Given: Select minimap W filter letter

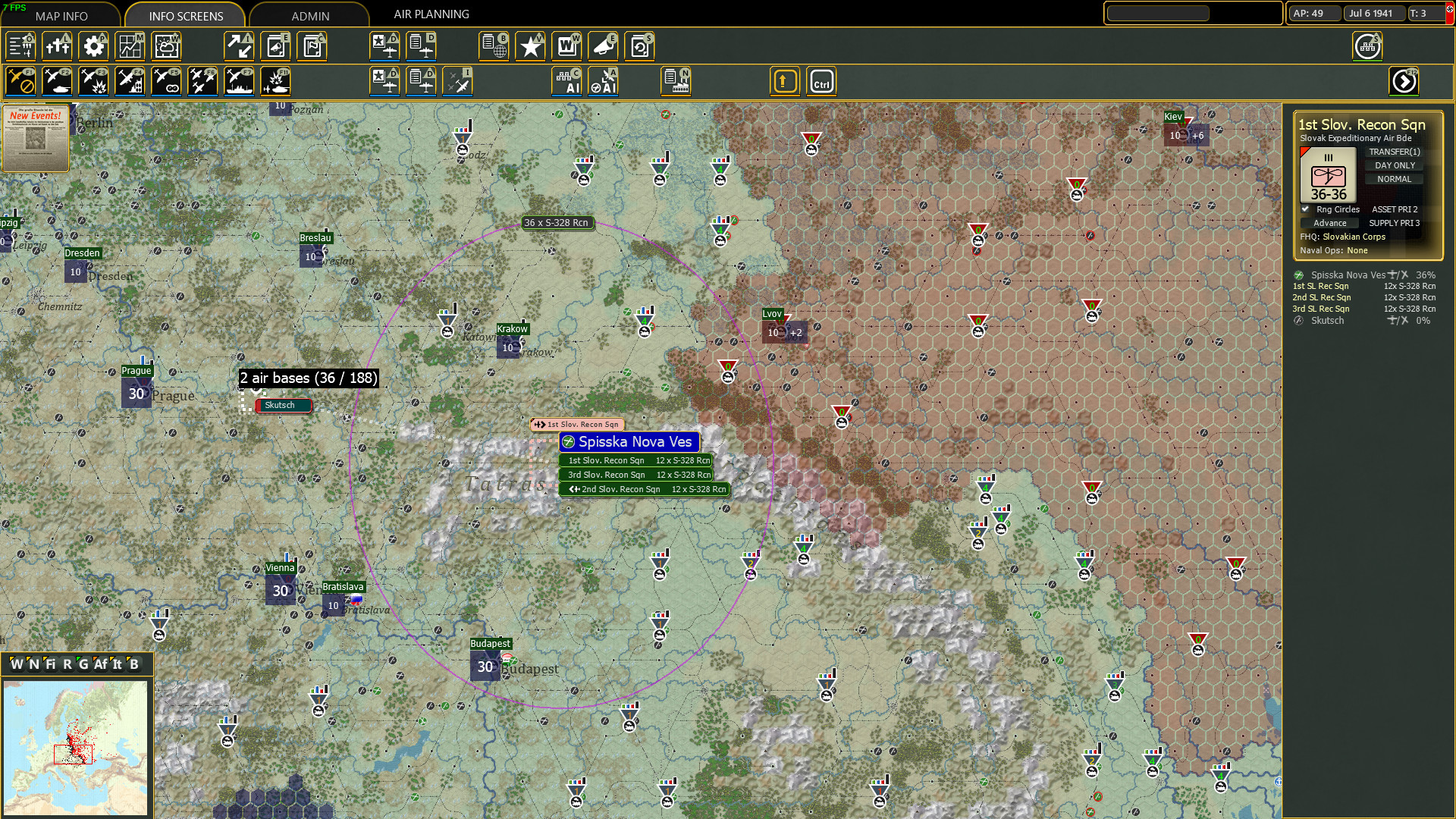Looking at the screenshot, I should click(x=16, y=664).
